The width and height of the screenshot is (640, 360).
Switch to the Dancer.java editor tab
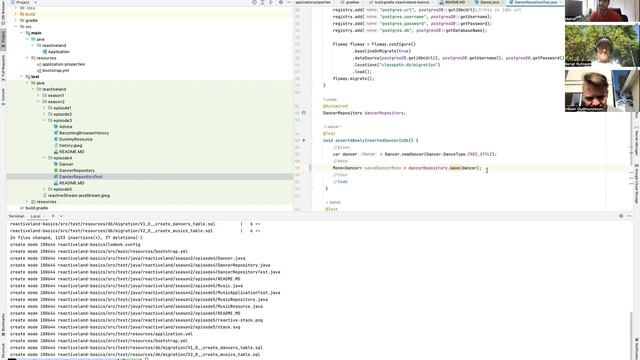tap(489, 2)
